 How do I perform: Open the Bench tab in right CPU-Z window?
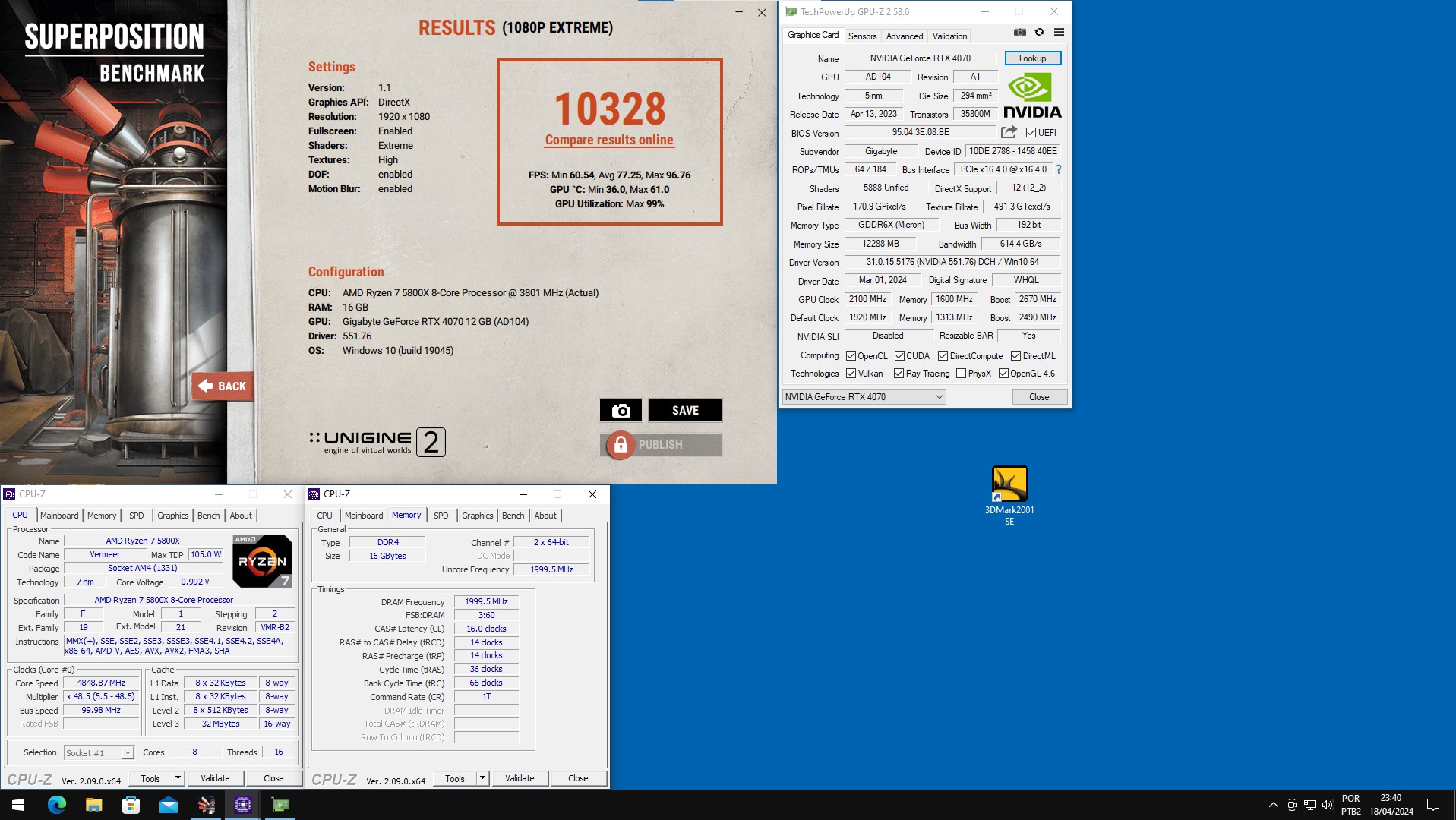tap(513, 516)
